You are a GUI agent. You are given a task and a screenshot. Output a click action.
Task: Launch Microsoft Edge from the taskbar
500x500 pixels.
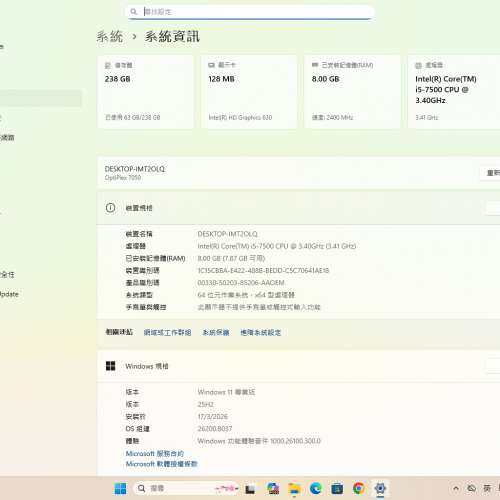pyautogui.click(x=315, y=488)
